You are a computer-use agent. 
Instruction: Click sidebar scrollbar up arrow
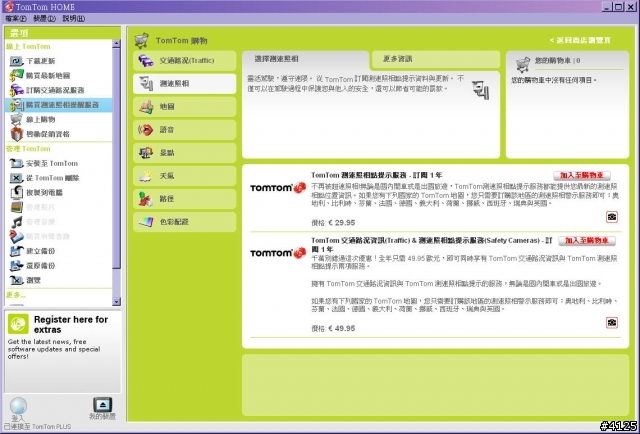click(116, 43)
